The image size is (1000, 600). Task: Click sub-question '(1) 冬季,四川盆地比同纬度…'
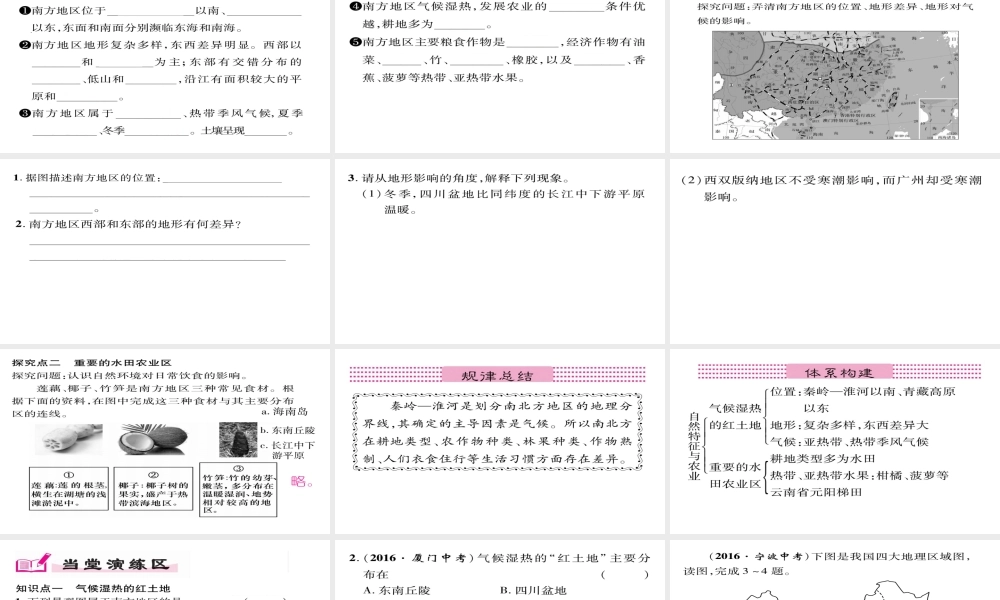(503, 201)
